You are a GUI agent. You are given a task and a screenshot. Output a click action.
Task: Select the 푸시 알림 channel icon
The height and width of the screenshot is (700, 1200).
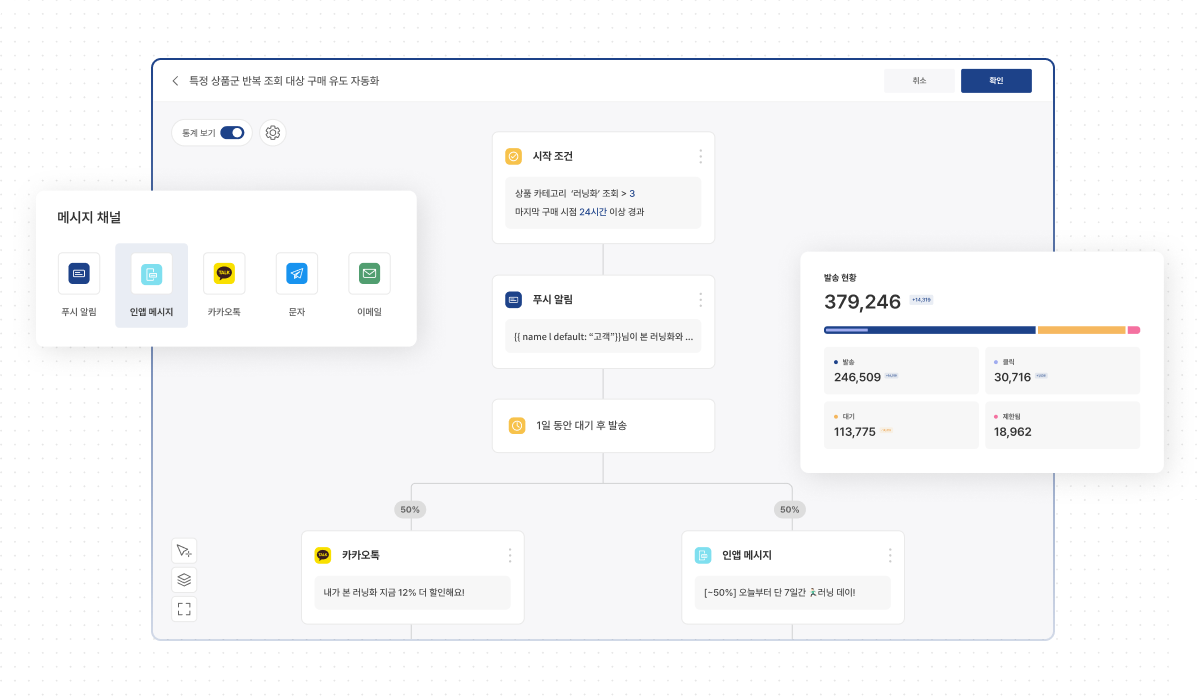[x=79, y=273]
